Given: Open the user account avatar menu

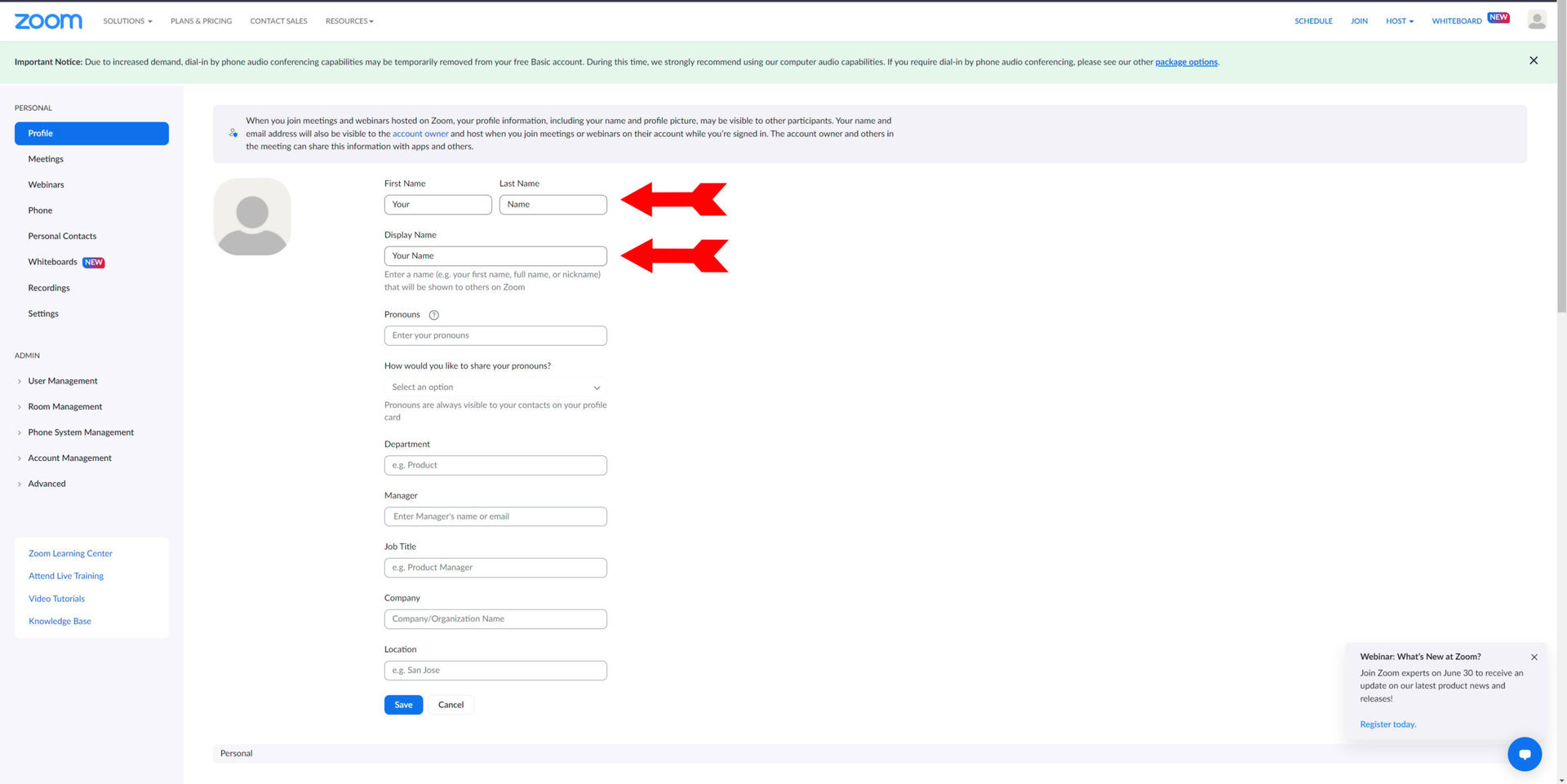Looking at the screenshot, I should click(1536, 20).
